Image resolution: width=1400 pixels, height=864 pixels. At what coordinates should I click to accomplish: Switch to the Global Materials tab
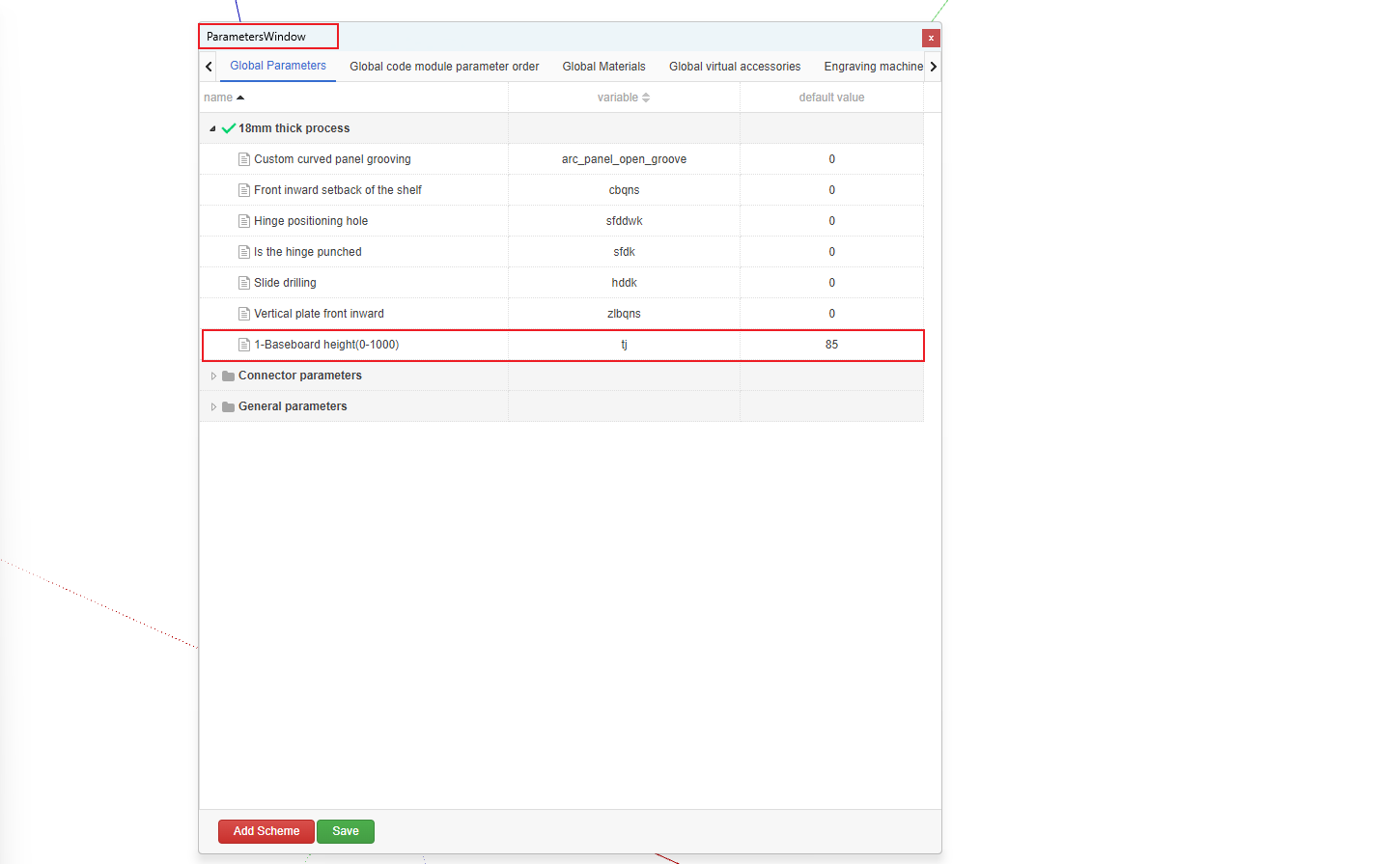click(x=603, y=67)
